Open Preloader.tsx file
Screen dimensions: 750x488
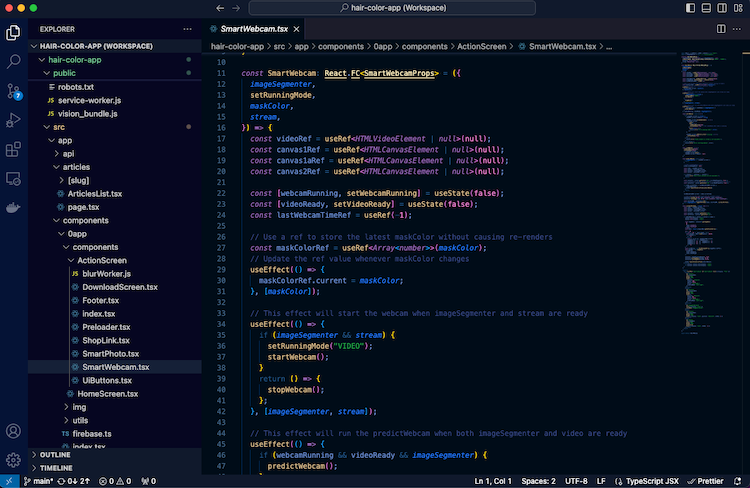(115, 327)
